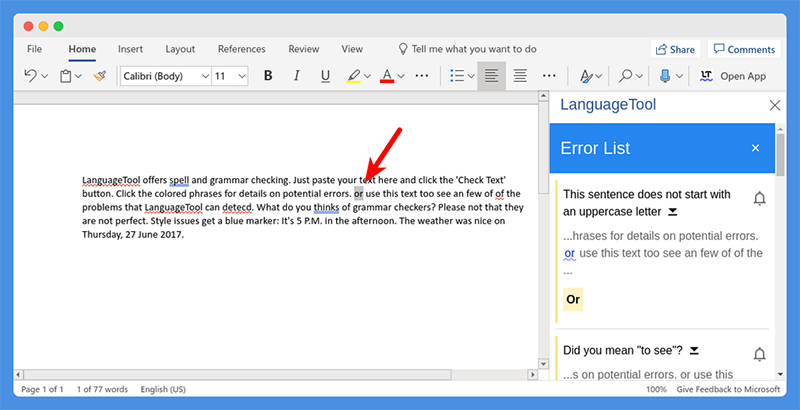
Task: Apply the 'Or' suggestion
Action: [x=573, y=299]
